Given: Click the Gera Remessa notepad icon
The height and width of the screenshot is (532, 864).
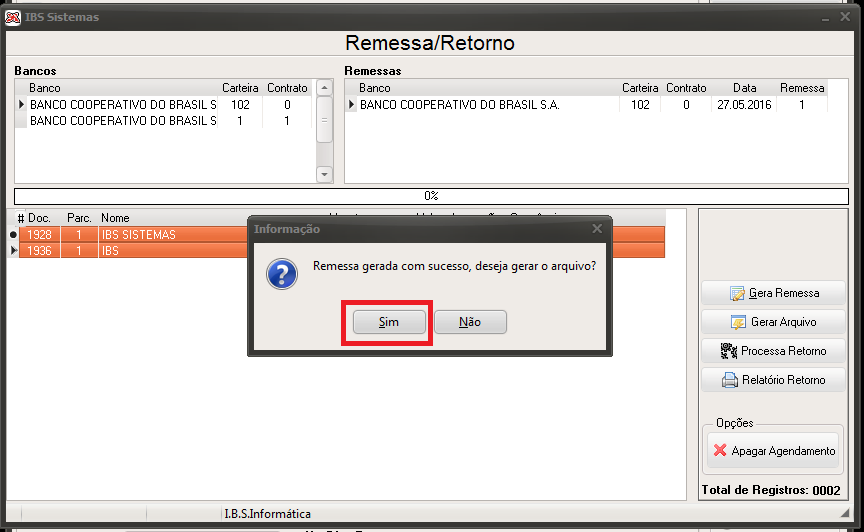Looking at the screenshot, I should click(x=737, y=293).
